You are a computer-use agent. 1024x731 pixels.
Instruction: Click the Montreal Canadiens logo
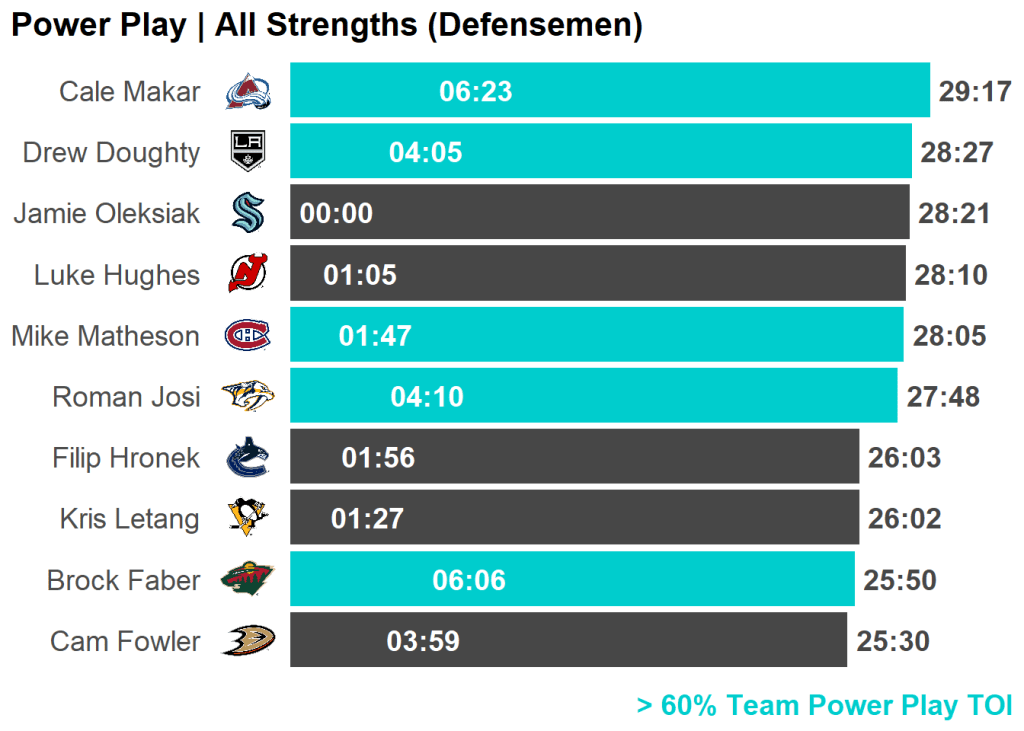(247, 335)
